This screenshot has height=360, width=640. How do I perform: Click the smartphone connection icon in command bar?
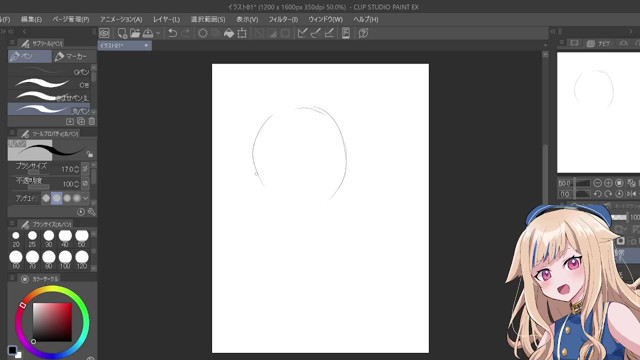(x=346, y=33)
